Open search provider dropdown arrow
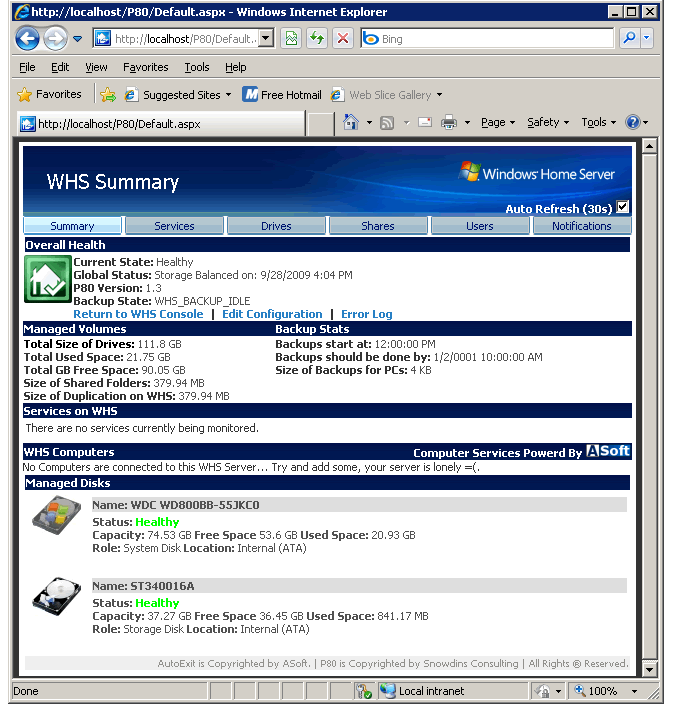The image size is (675, 710). (646, 39)
